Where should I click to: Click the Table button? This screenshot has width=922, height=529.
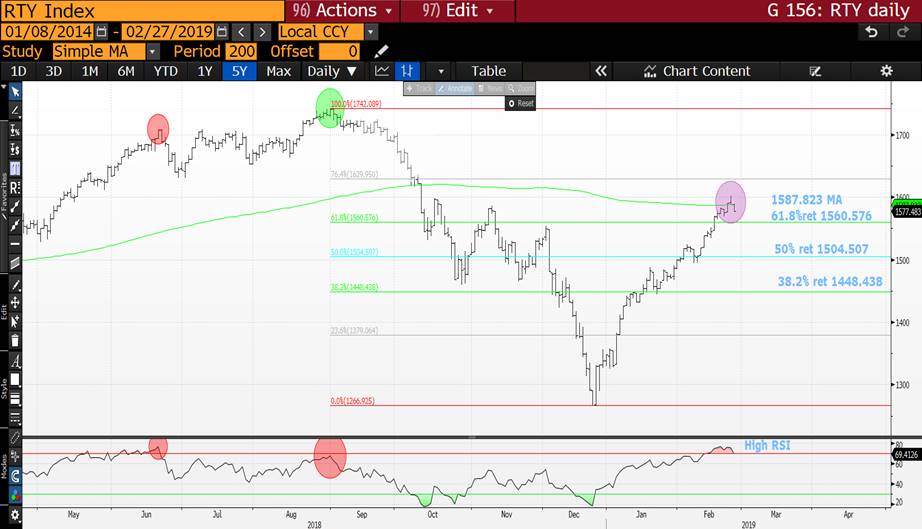coord(488,71)
